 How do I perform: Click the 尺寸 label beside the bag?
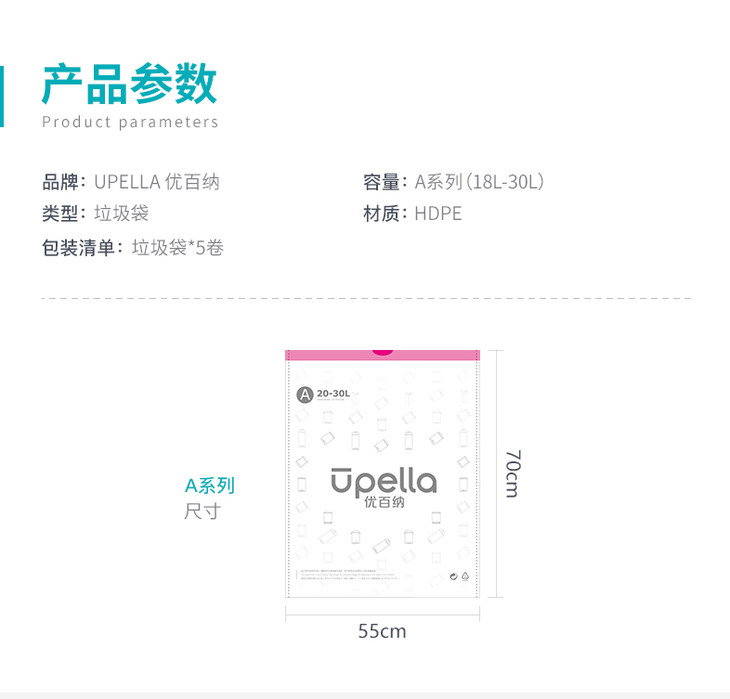201,511
